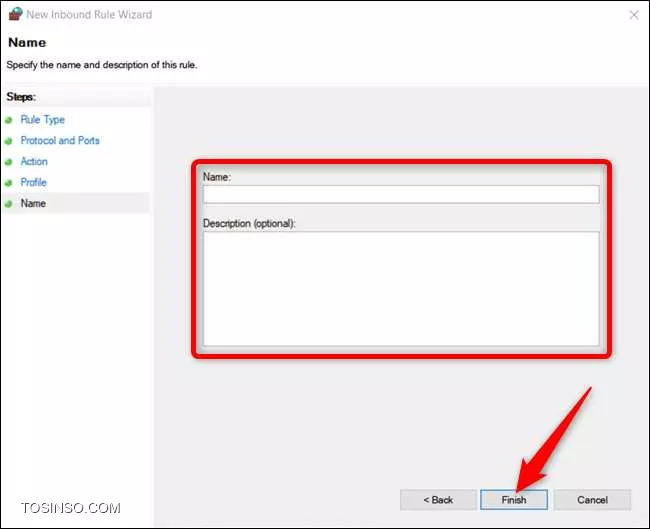650x529 pixels.
Task: Click the green bullet beside Protocol and Ports
Action: (x=8, y=141)
